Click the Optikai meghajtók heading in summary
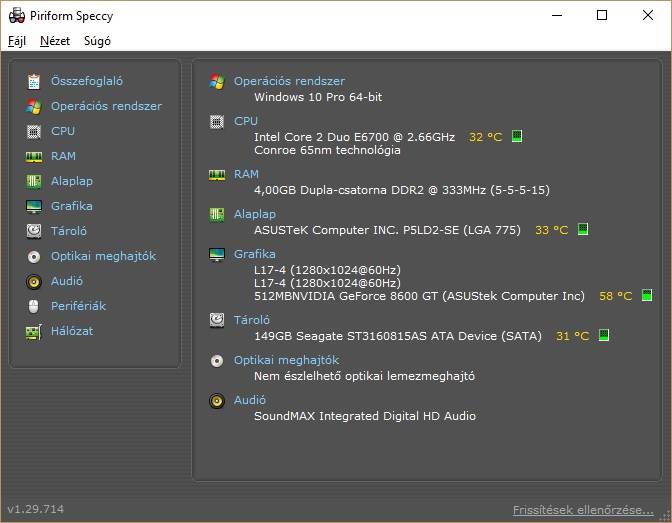This screenshot has height=523, width=672. click(x=287, y=360)
